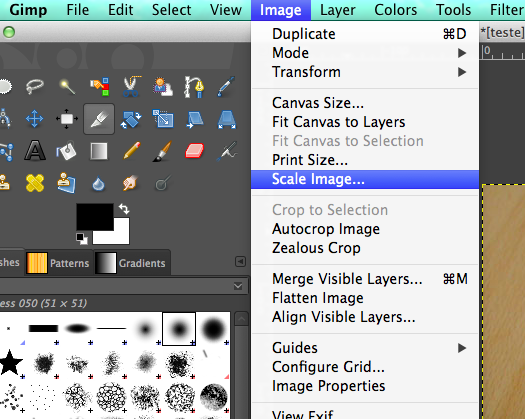This screenshot has width=525, height=419.
Task: Select the Shear tool
Action: coord(195,119)
